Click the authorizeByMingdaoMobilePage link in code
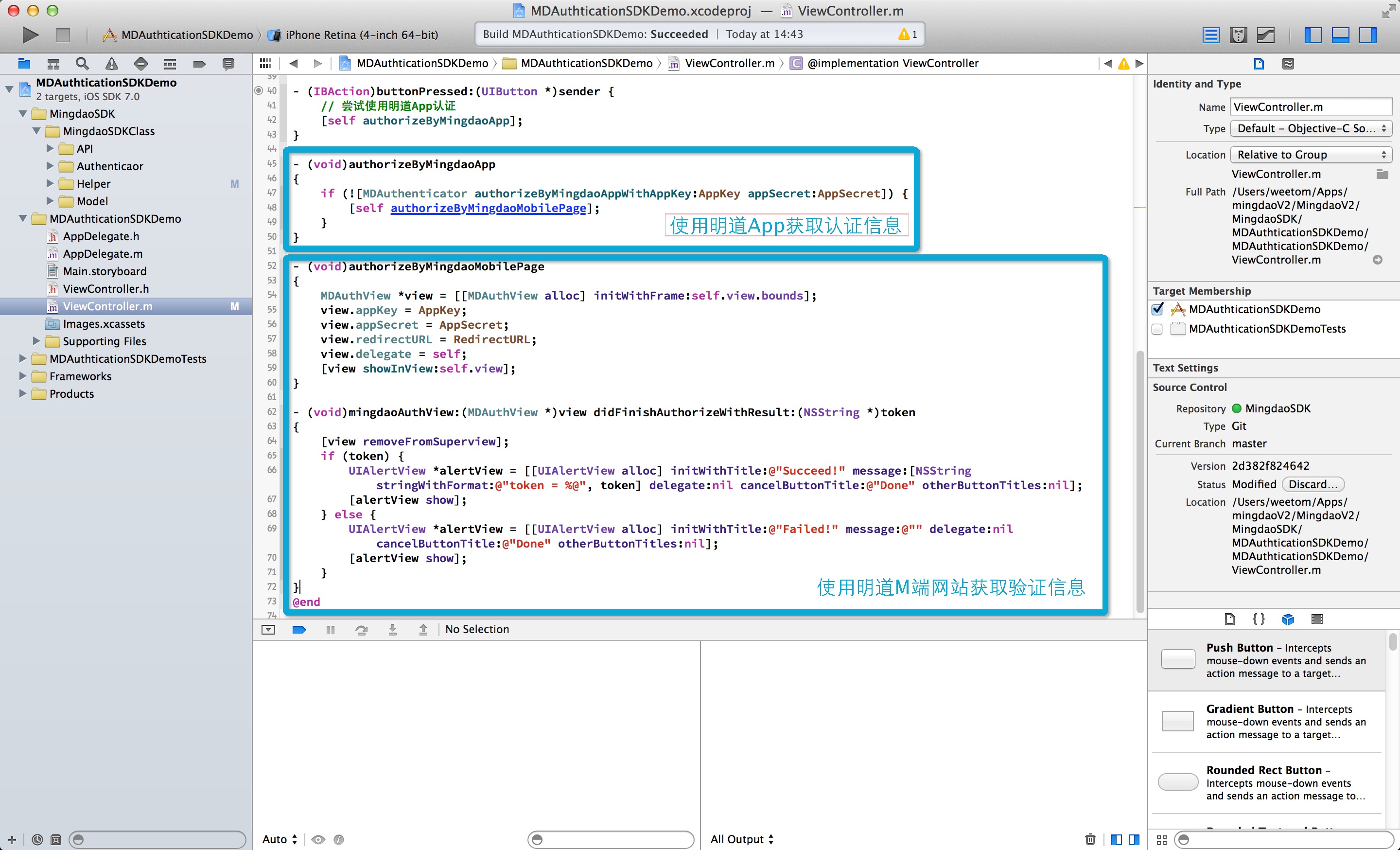The height and width of the screenshot is (850, 1400). click(488, 208)
